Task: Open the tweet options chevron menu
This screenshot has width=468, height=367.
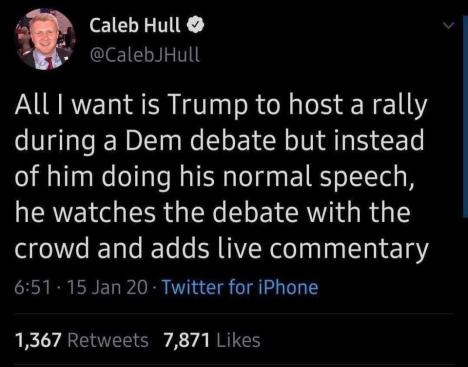Action: 449,26
